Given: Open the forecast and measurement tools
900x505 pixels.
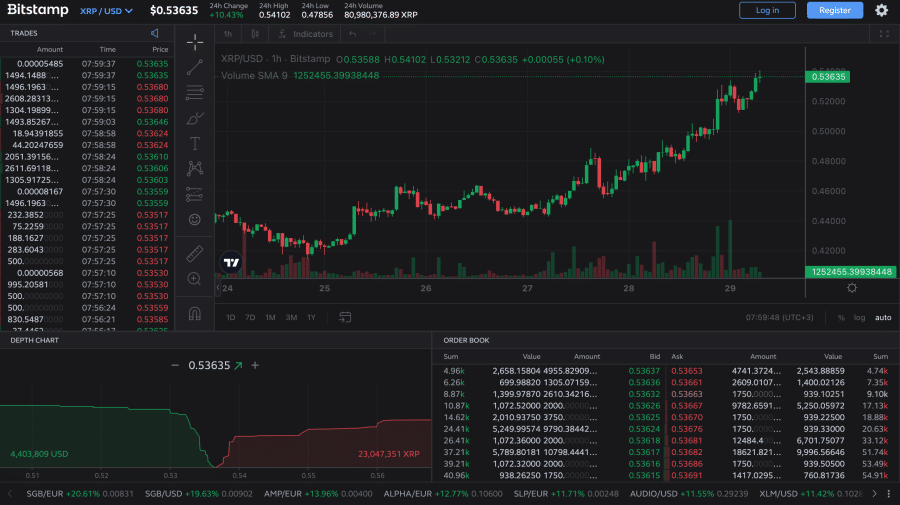Looking at the screenshot, I should (195, 195).
